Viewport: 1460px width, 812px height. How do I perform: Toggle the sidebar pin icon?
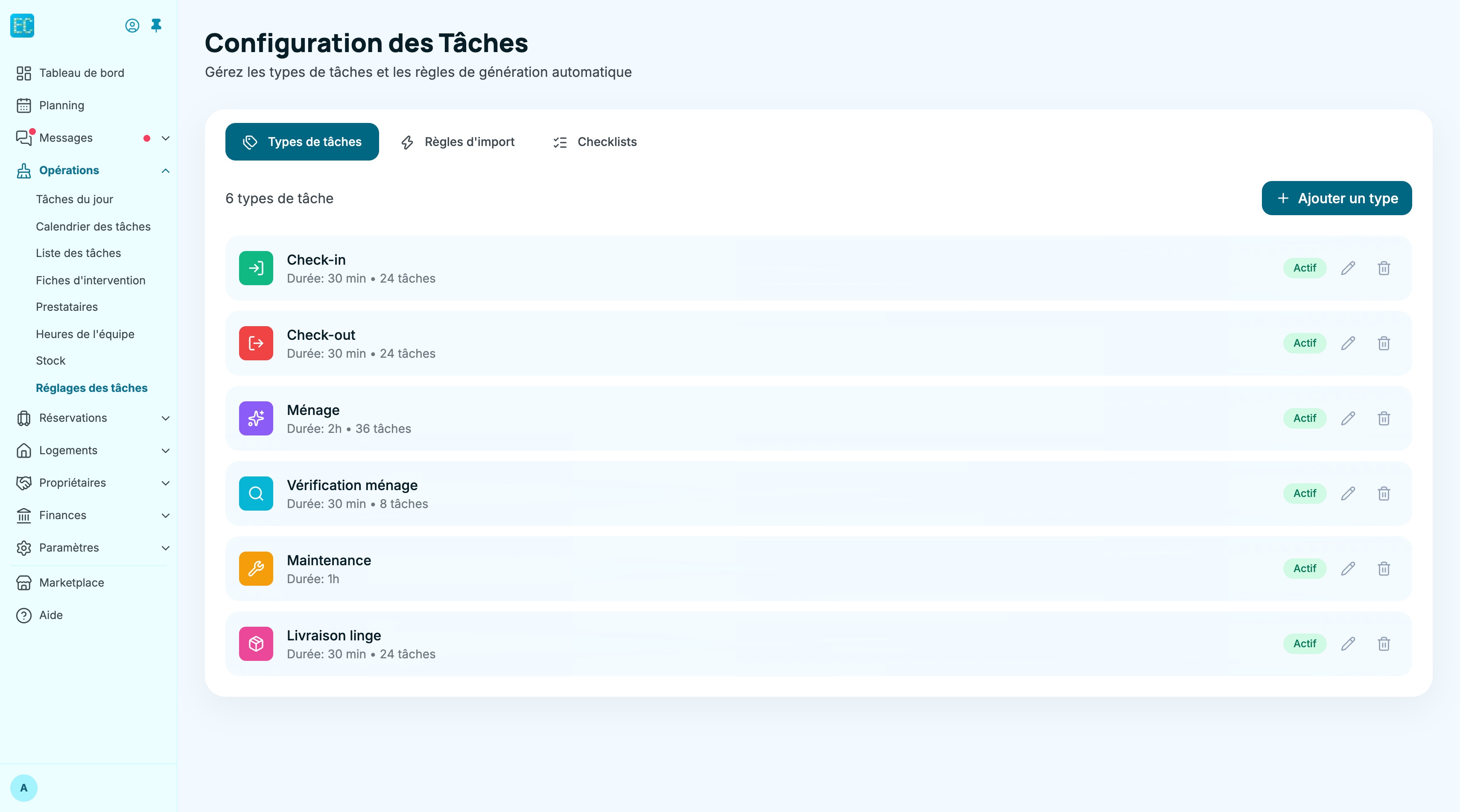tap(156, 26)
